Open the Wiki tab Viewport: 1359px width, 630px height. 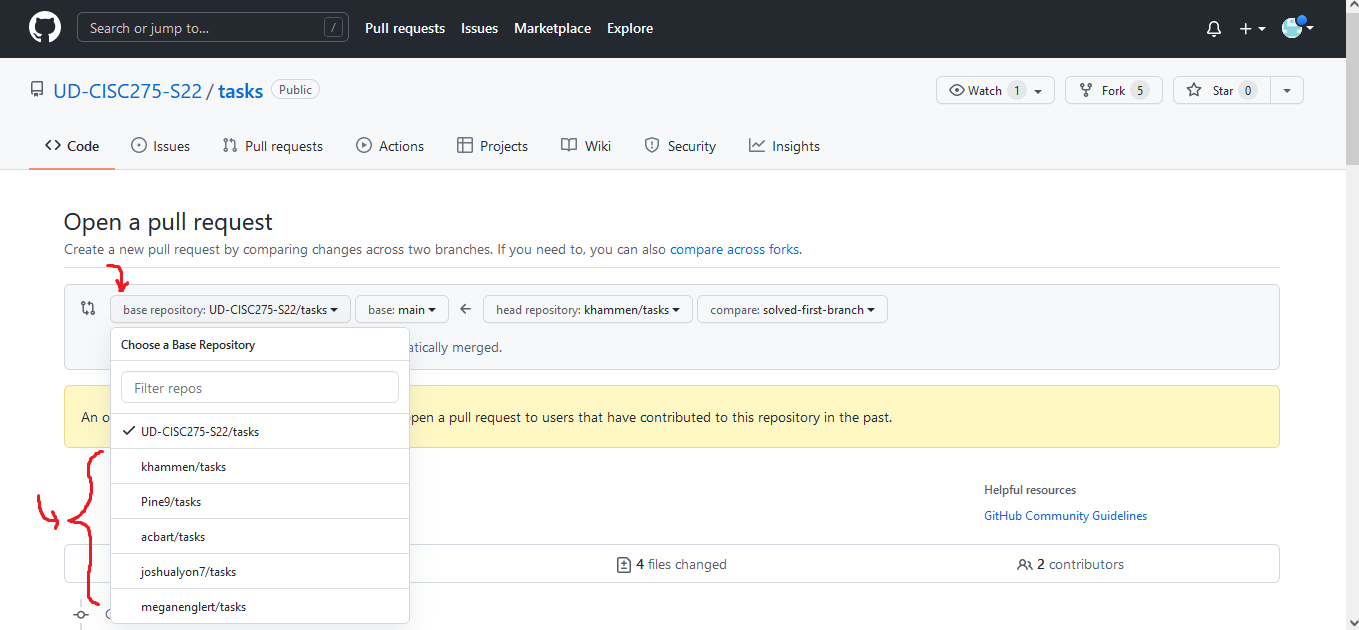click(586, 146)
